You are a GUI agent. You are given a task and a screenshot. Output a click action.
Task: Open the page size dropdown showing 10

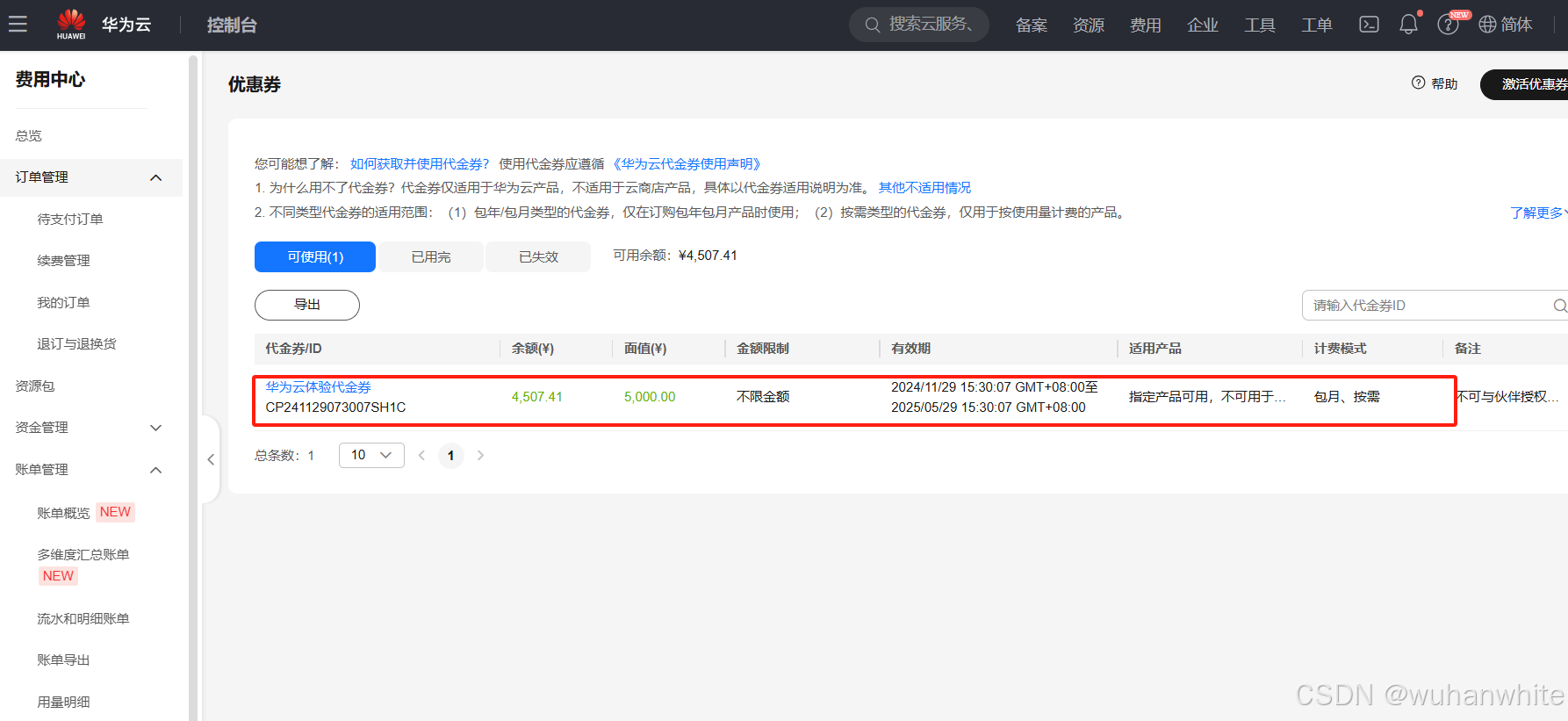click(371, 455)
